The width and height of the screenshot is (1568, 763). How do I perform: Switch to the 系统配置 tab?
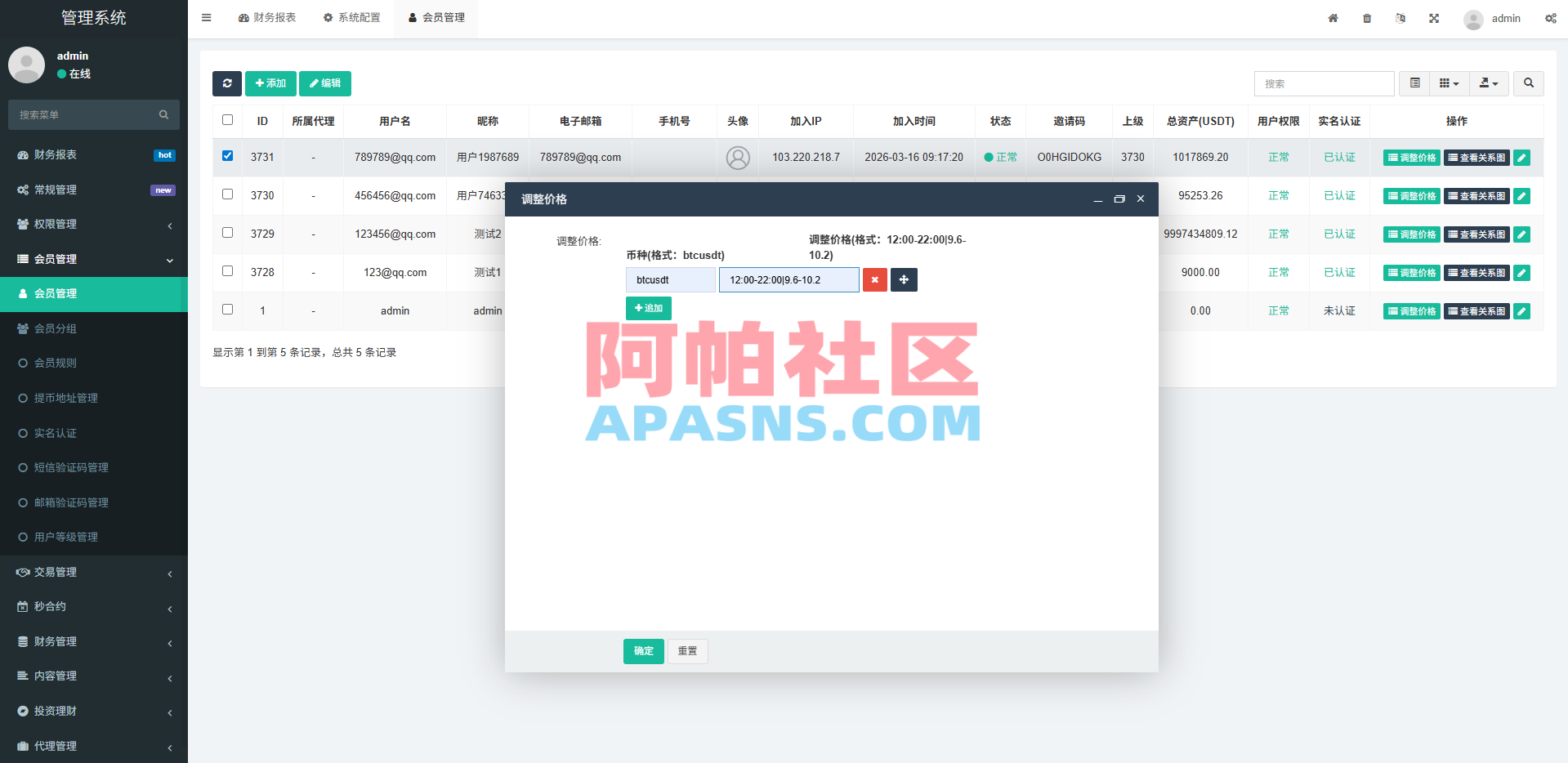point(351,18)
